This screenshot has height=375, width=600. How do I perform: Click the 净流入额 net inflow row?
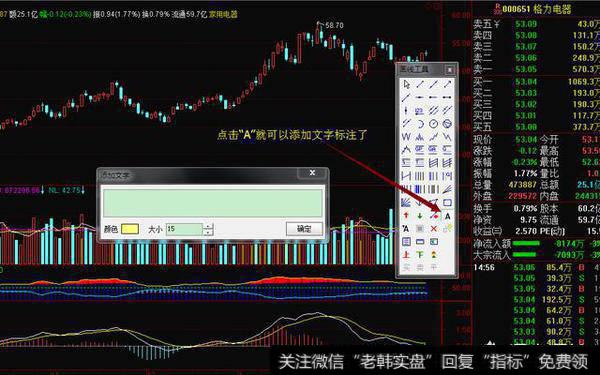tap(536, 243)
